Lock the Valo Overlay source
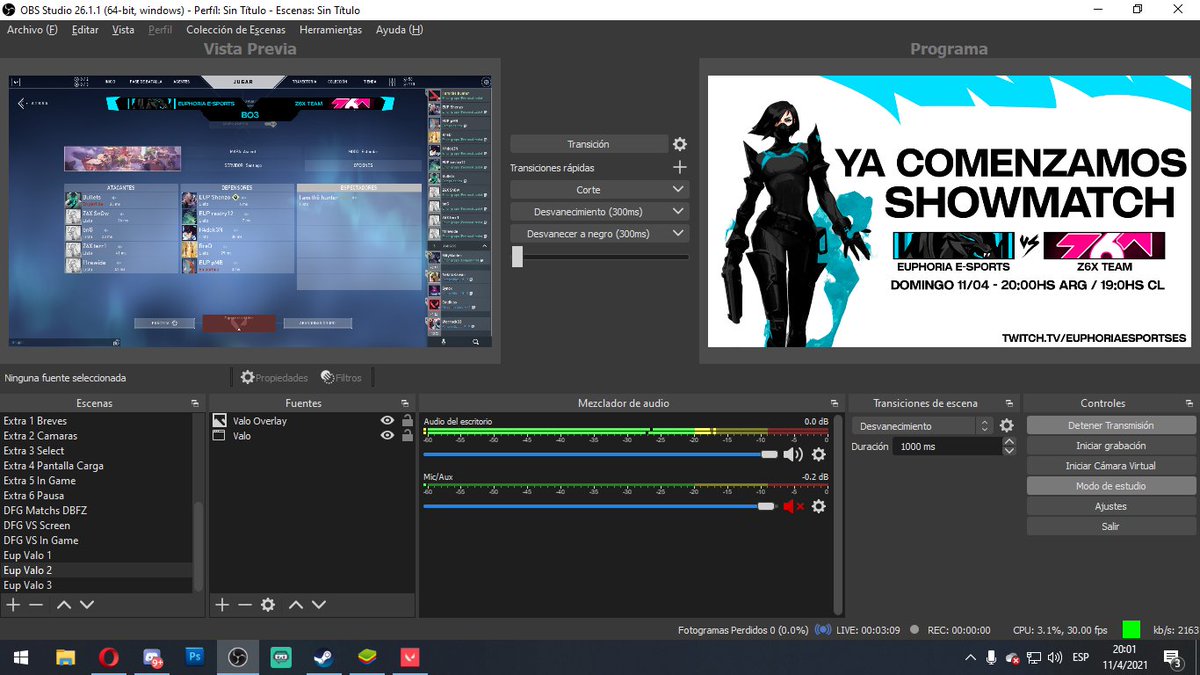Image resolution: width=1200 pixels, height=675 pixels. pos(407,421)
